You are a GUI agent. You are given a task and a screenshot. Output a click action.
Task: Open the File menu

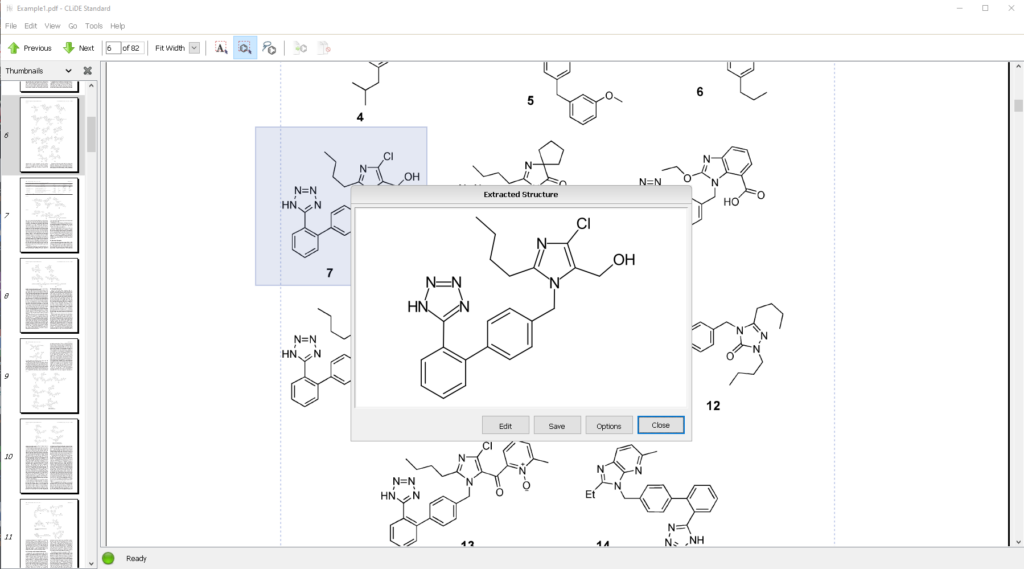pyautogui.click(x=11, y=26)
